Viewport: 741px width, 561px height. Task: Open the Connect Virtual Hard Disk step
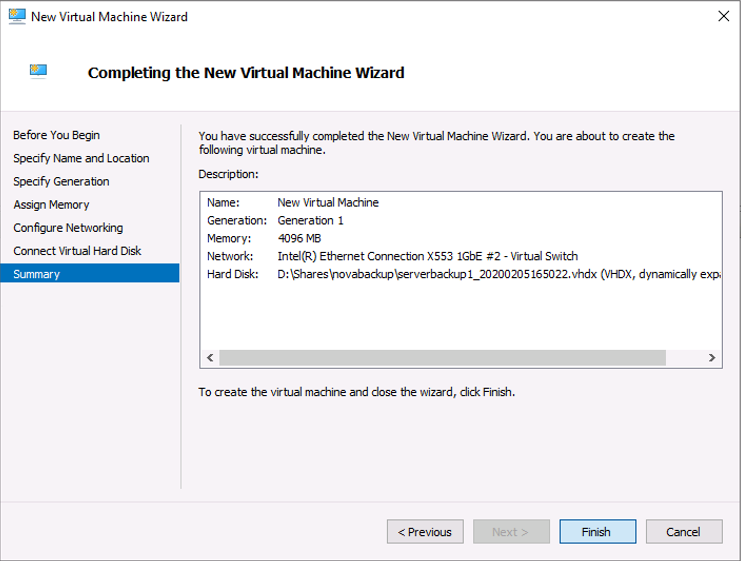point(77,250)
